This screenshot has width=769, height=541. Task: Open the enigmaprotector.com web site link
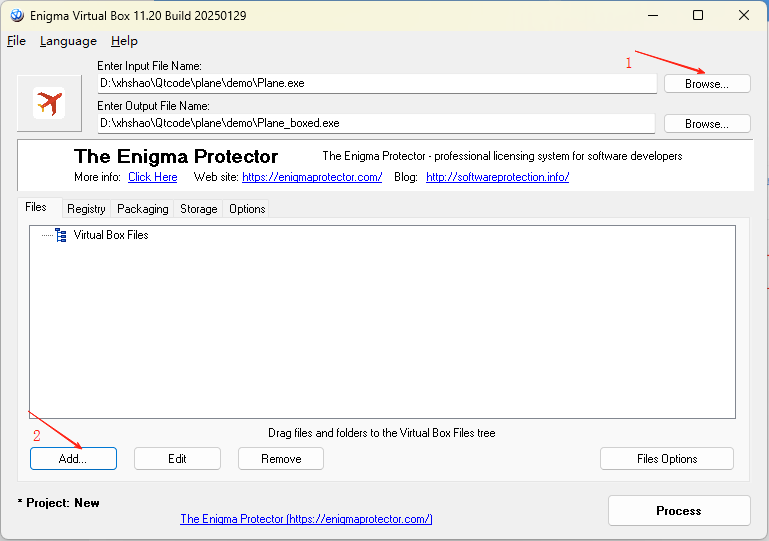(312, 177)
